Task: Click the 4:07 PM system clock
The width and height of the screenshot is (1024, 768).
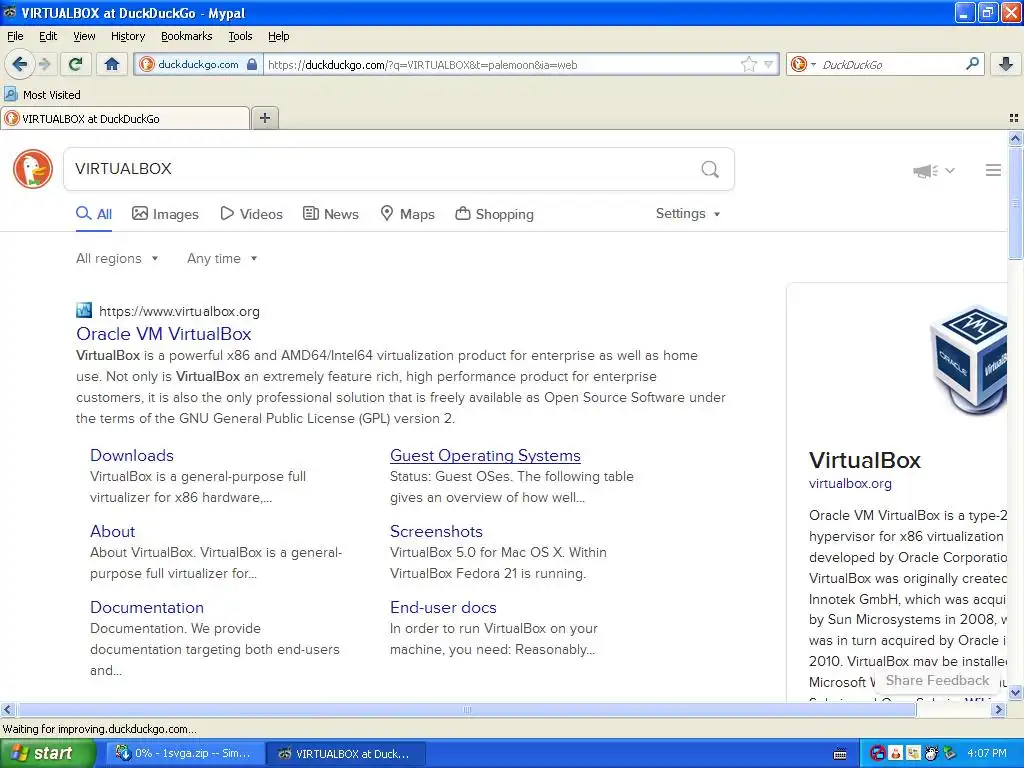Action: click(986, 754)
